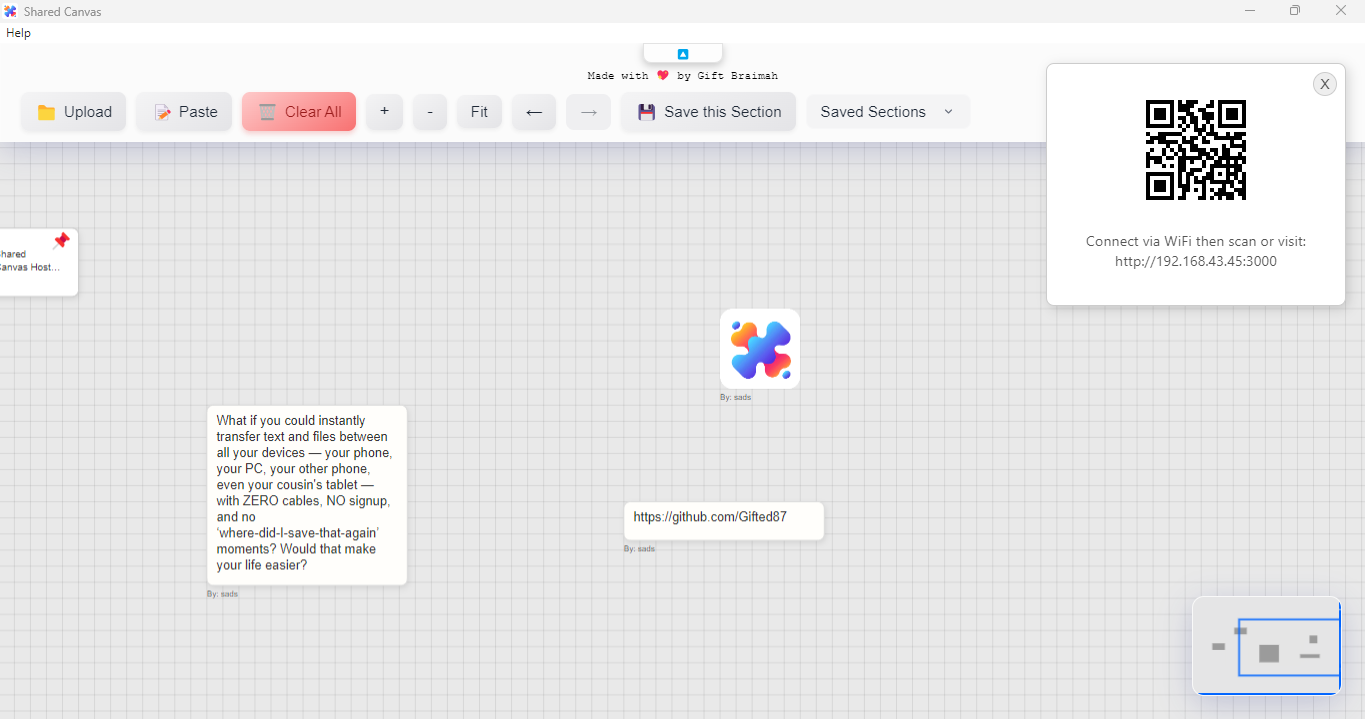Image resolution: width=1365 pixels, height=719 pixels.
Task: Click the http://192.168.43.45:3000 address text
Action: (x=1196, y=262)
